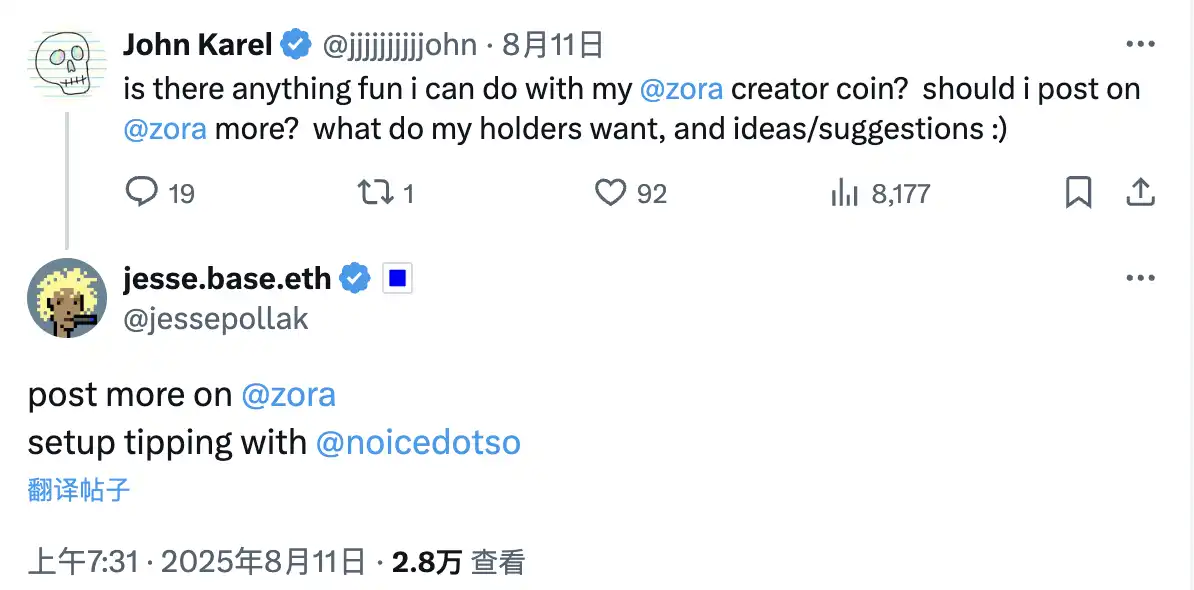Click the John Karel display name
The image size is (1194, 590).
coord(198,44)
